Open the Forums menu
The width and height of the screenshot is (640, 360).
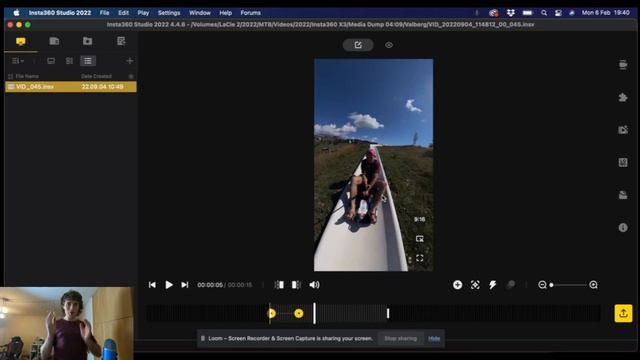(x=251, y=13)
